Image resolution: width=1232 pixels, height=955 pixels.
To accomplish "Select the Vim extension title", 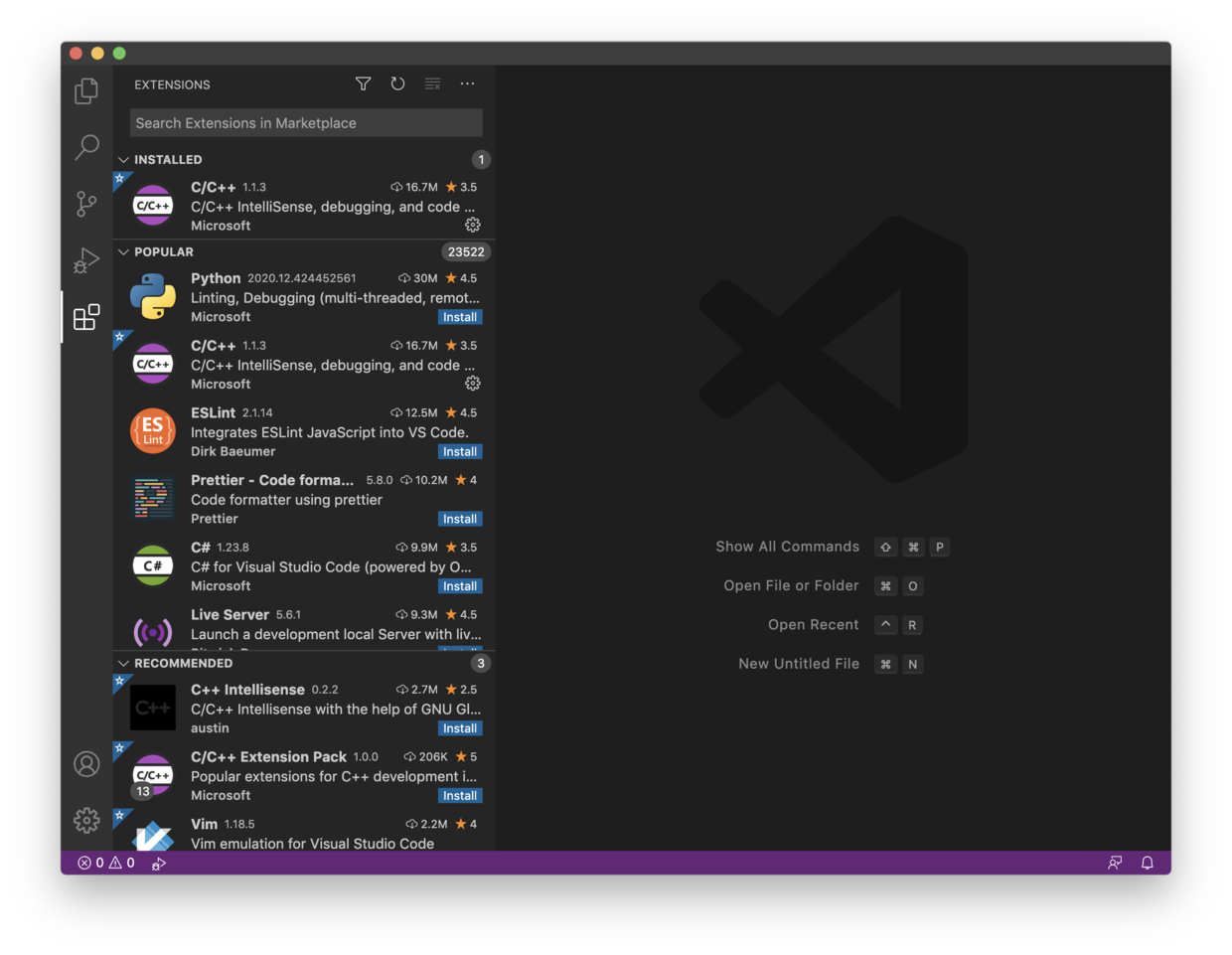I will click(204, 824).
